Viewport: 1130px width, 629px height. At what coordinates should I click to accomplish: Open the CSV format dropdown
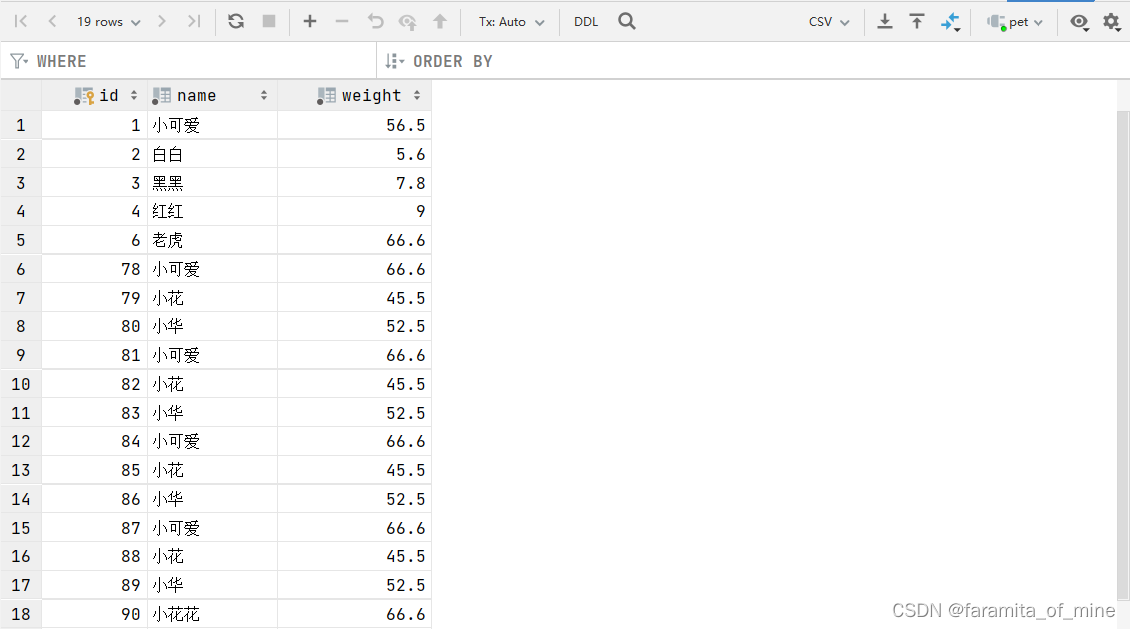(829, 22)
